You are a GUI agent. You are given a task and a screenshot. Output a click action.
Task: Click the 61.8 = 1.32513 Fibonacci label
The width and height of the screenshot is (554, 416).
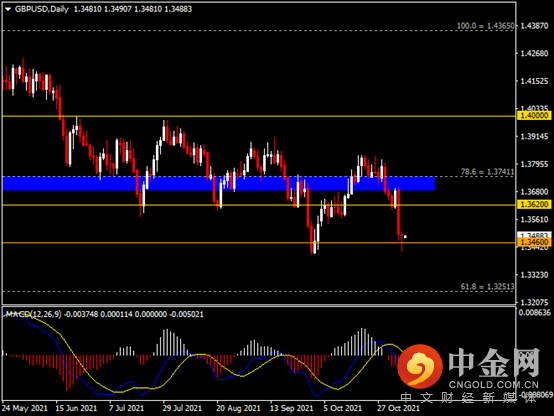(x=487, y=287)
